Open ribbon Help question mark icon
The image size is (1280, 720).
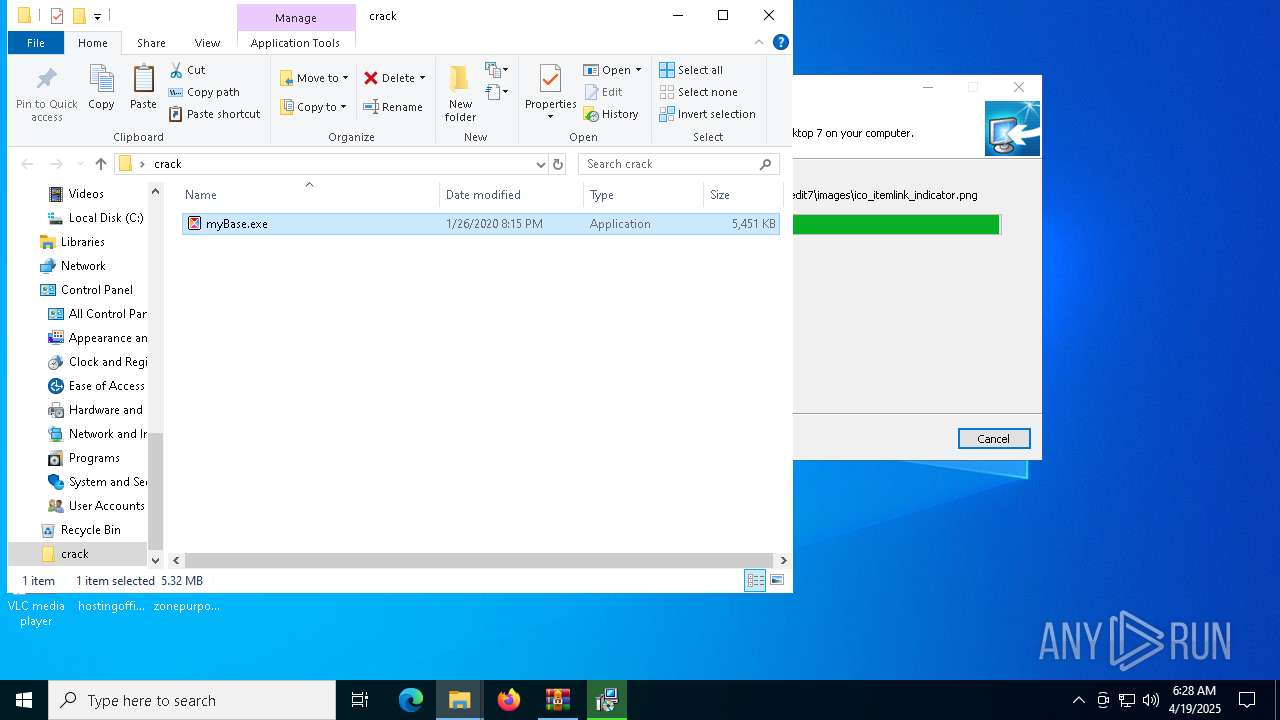781,42
